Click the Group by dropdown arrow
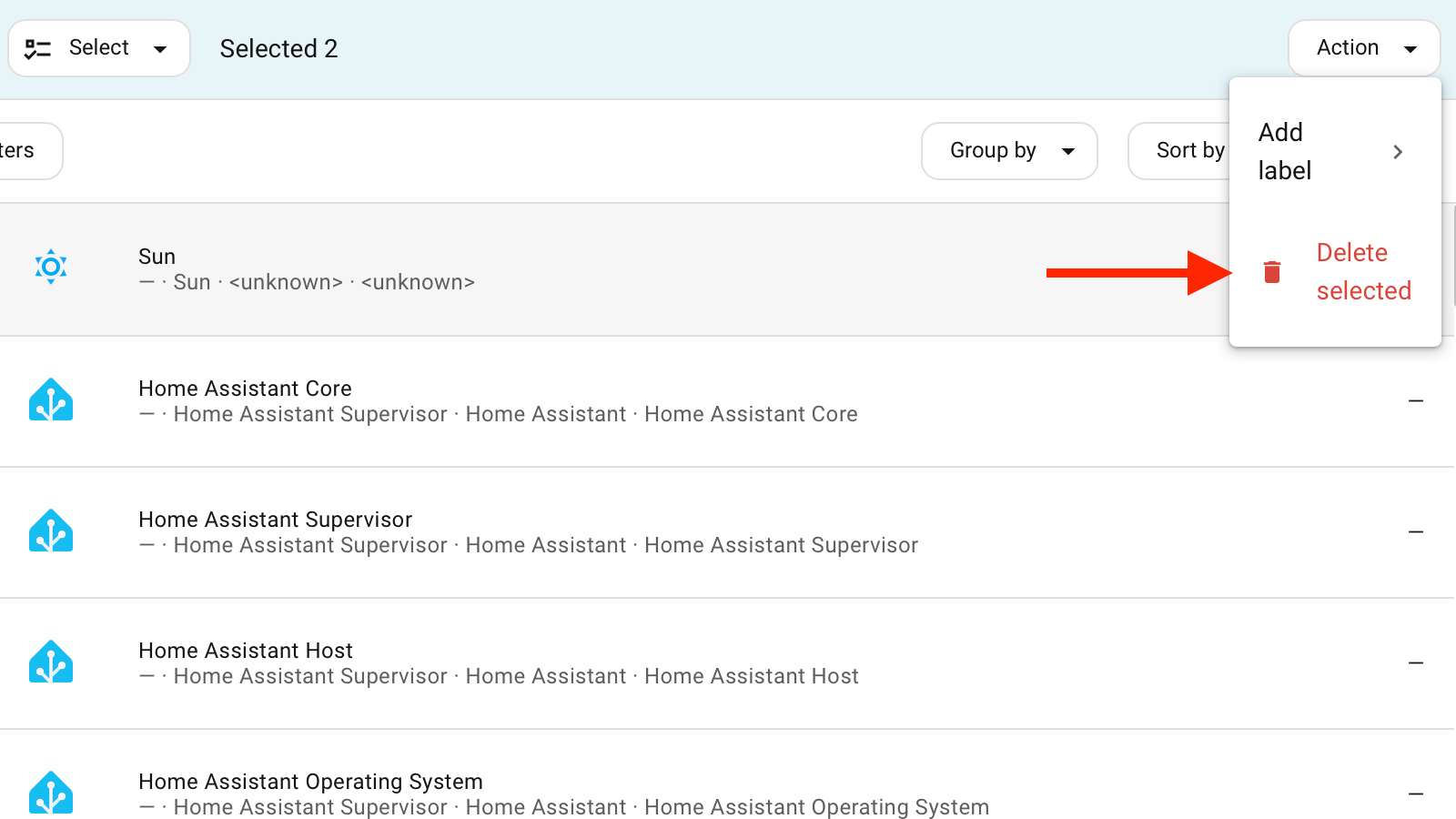1456x819 pixels. pyautogui.click(x=1068, y=152)
